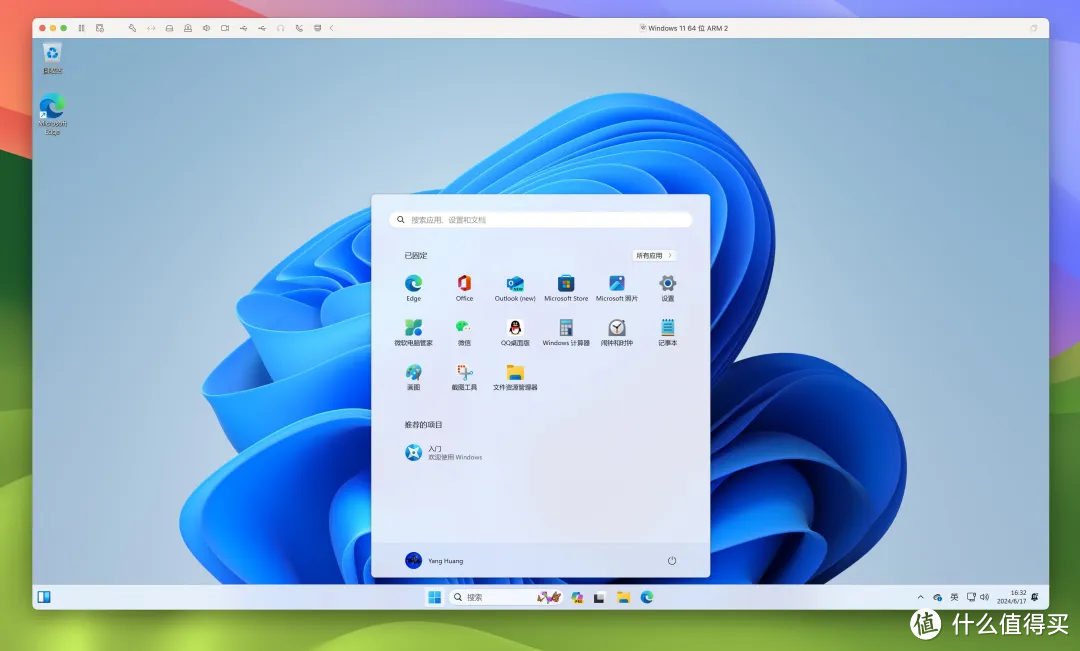Launch the 画图 paint app
The height and width of the screenshot is (651, 1080).
[x=413, y=378]
